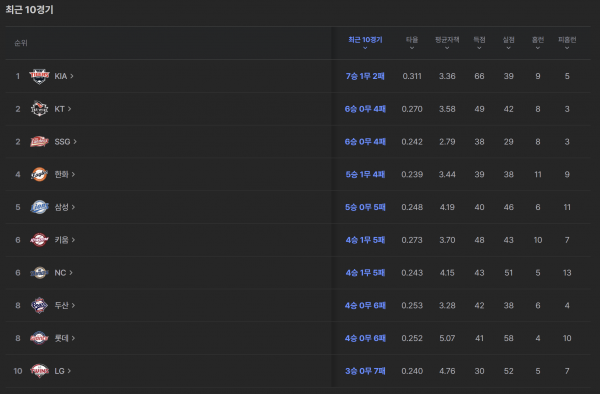Image resolution: width=600 pixels, height=394 pixels.
Task: Open the 삼성 Lions team logo
Action: [x=39, y=207]
